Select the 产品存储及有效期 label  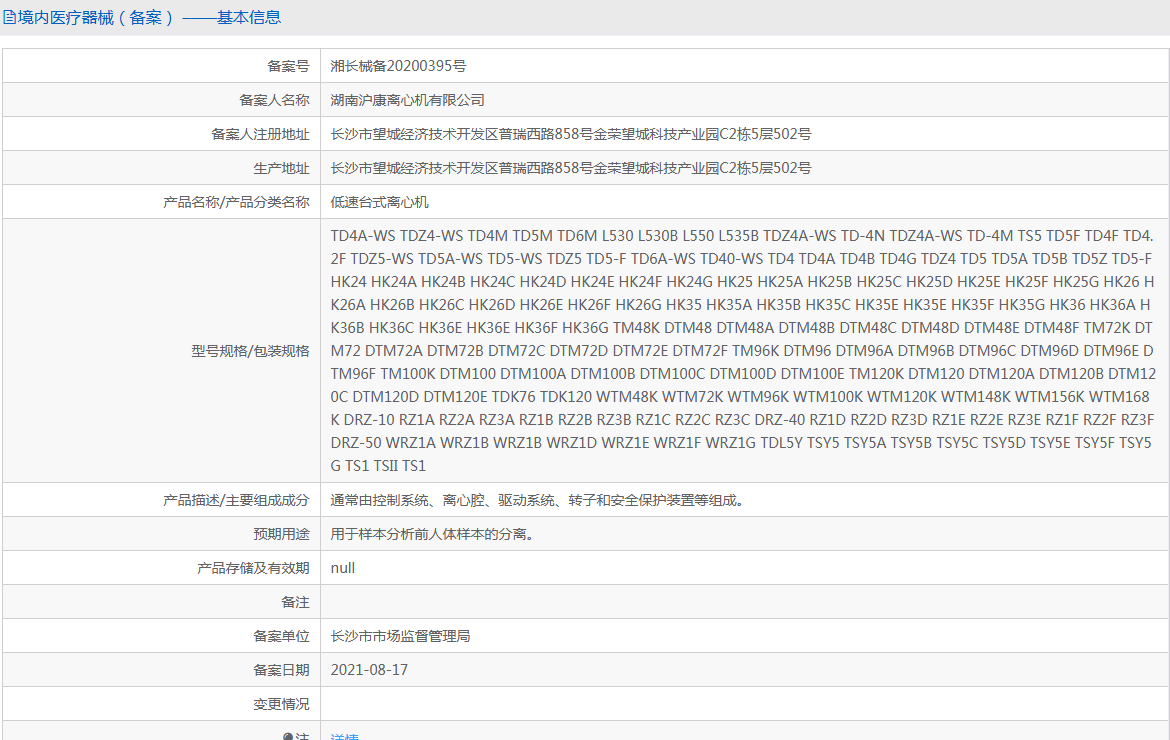[253, 568]
